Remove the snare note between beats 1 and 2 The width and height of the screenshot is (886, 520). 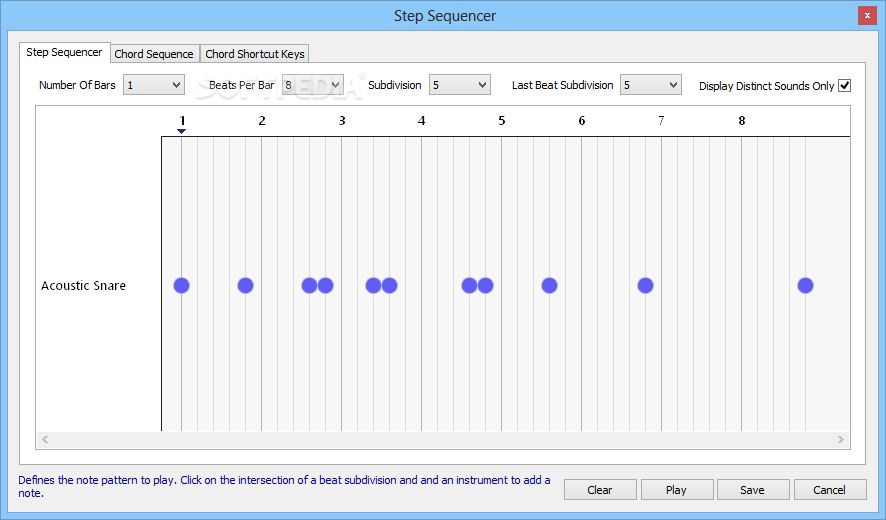[245, 285]
